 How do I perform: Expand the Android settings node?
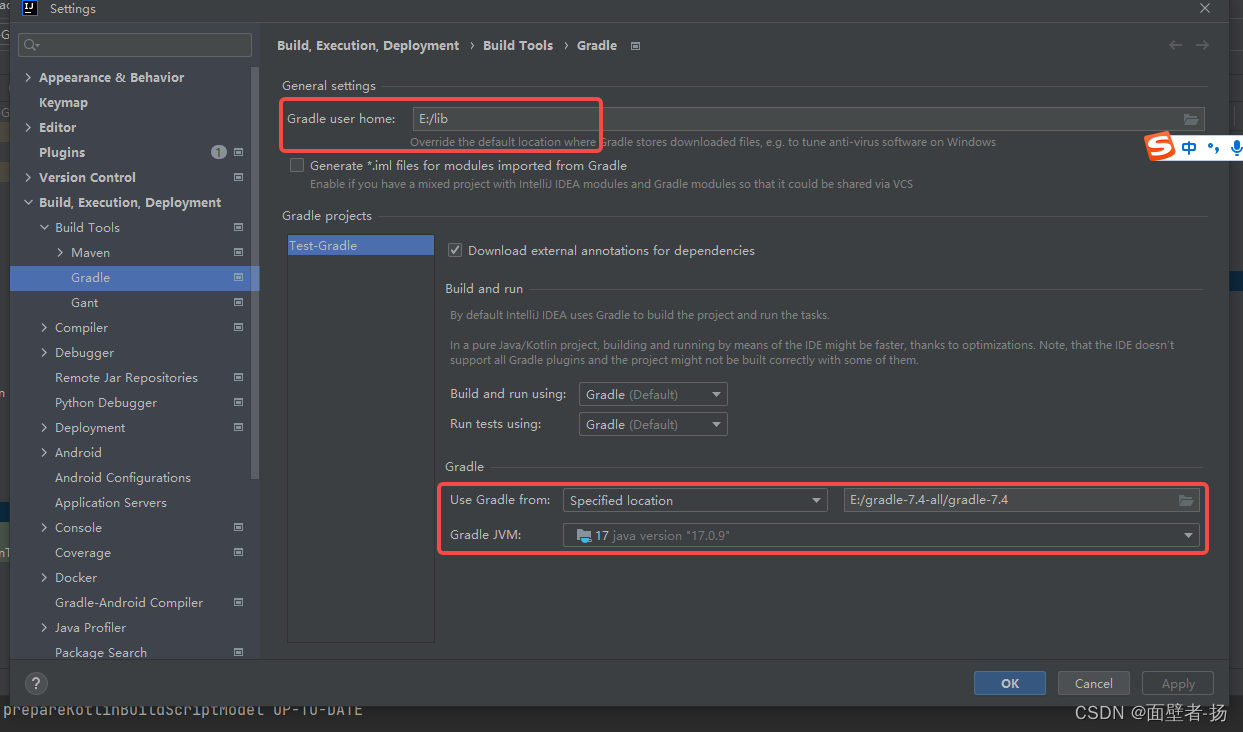tap(44, 452)
